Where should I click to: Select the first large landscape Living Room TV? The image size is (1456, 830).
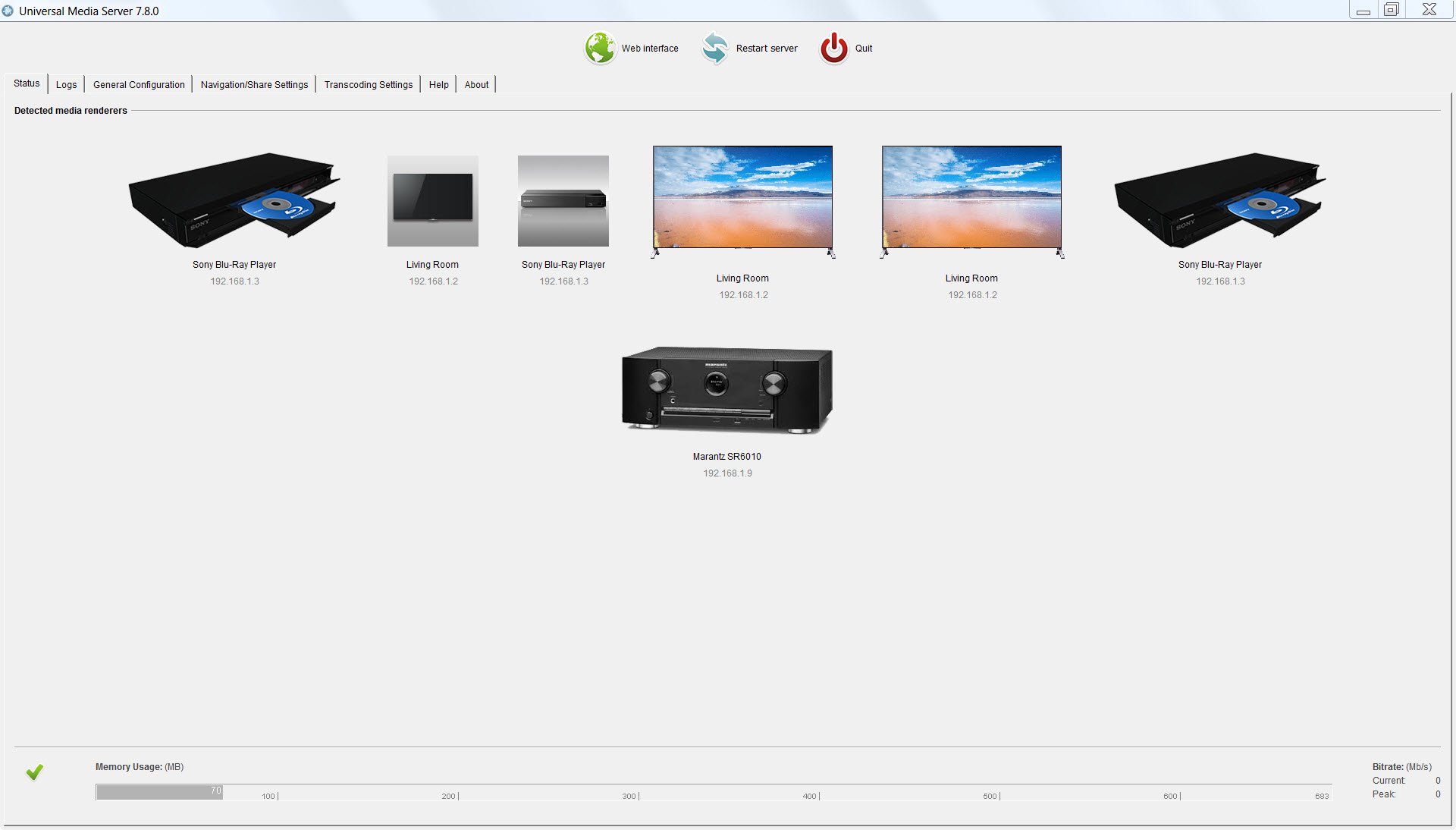pyautogui.click(x=743, y=202)
